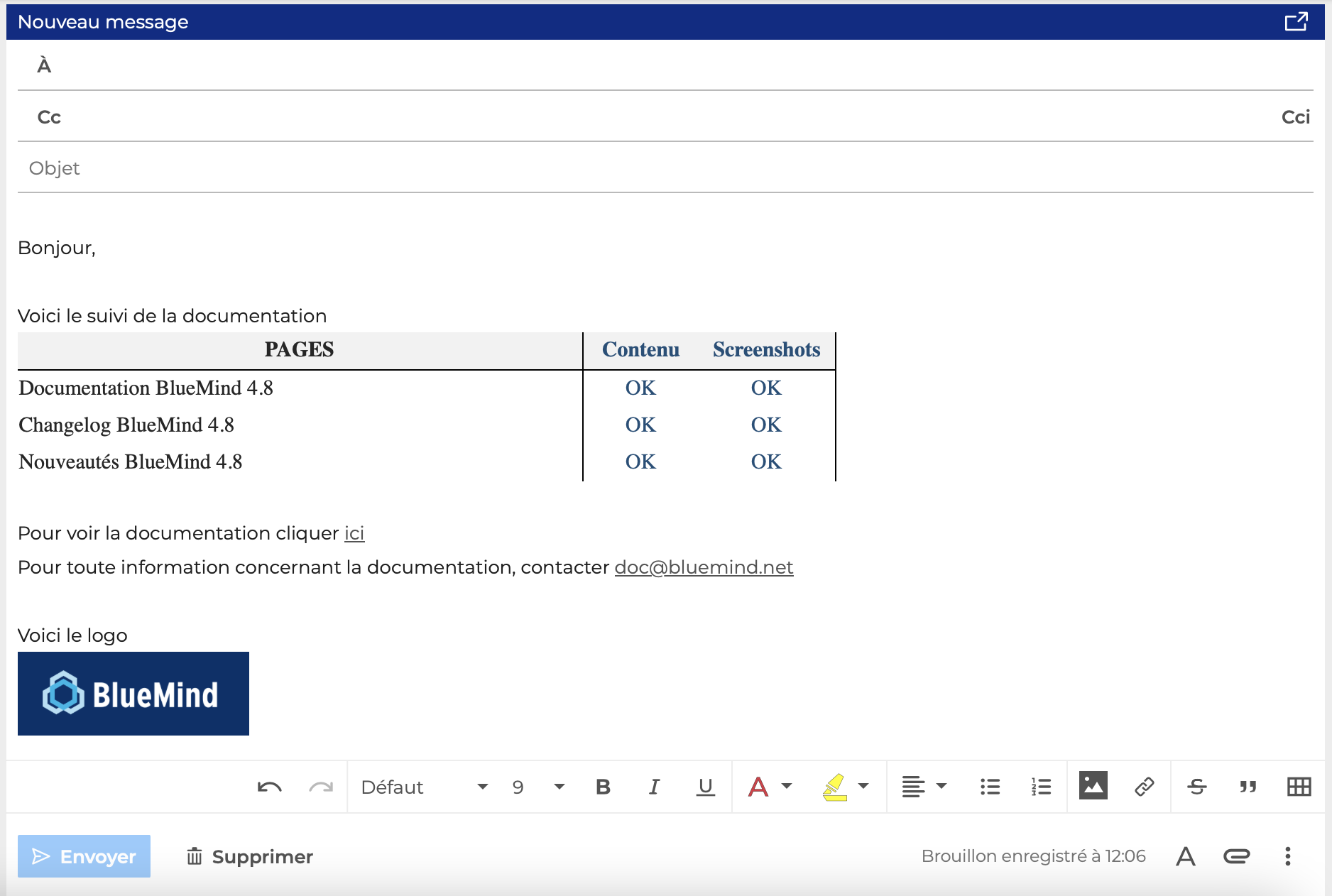1332x896 pixels.
Task: Focus the À recipient field
Action: pyautogui.click(x=665, y=65)
